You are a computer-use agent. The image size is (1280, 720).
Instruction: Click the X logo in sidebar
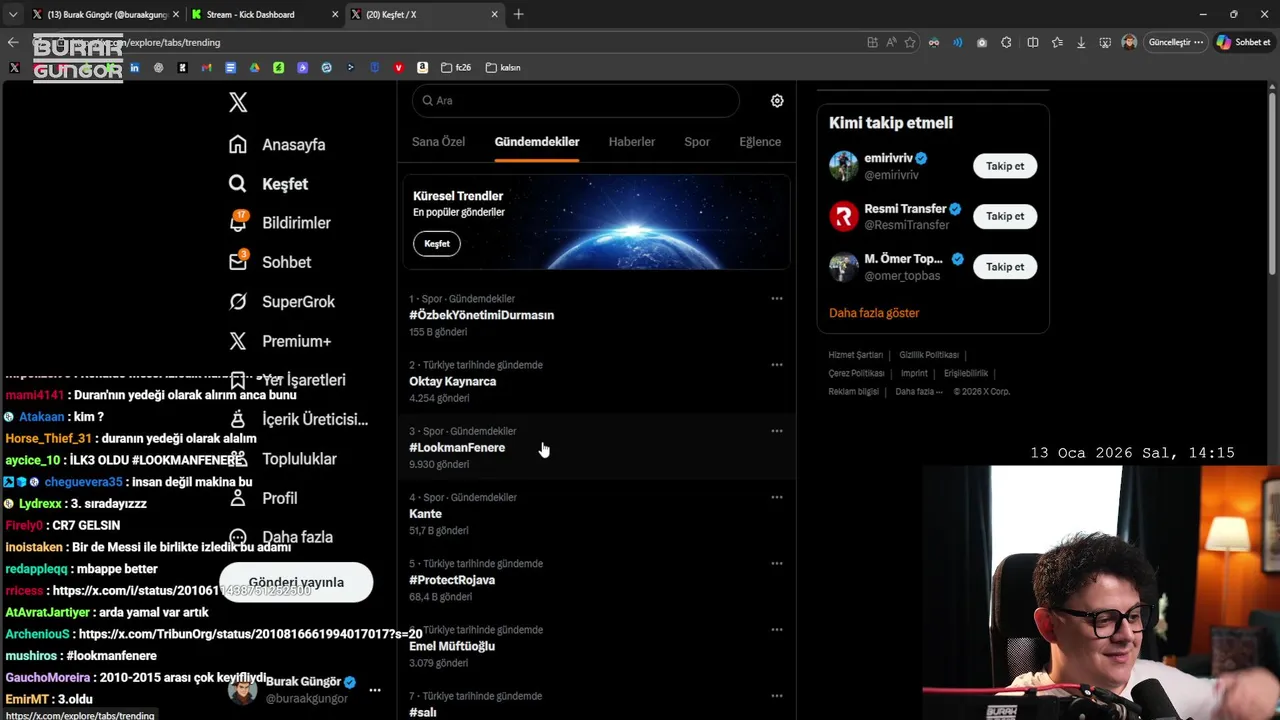point(238,102)
